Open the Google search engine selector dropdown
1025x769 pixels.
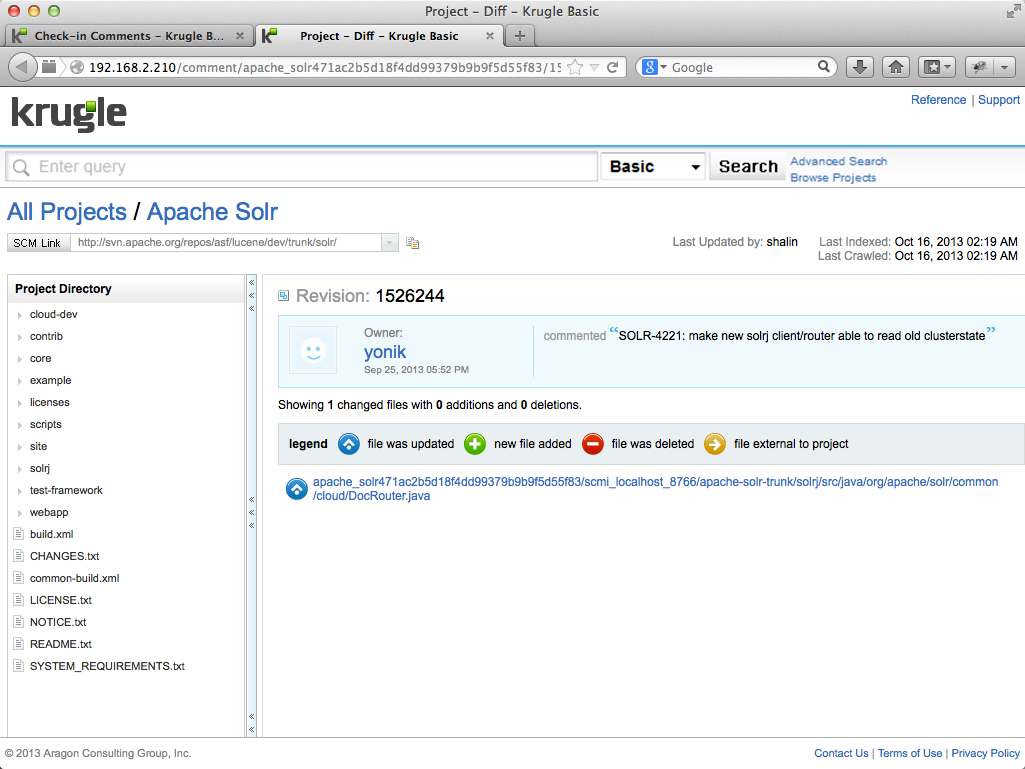(x=654, y=67)
